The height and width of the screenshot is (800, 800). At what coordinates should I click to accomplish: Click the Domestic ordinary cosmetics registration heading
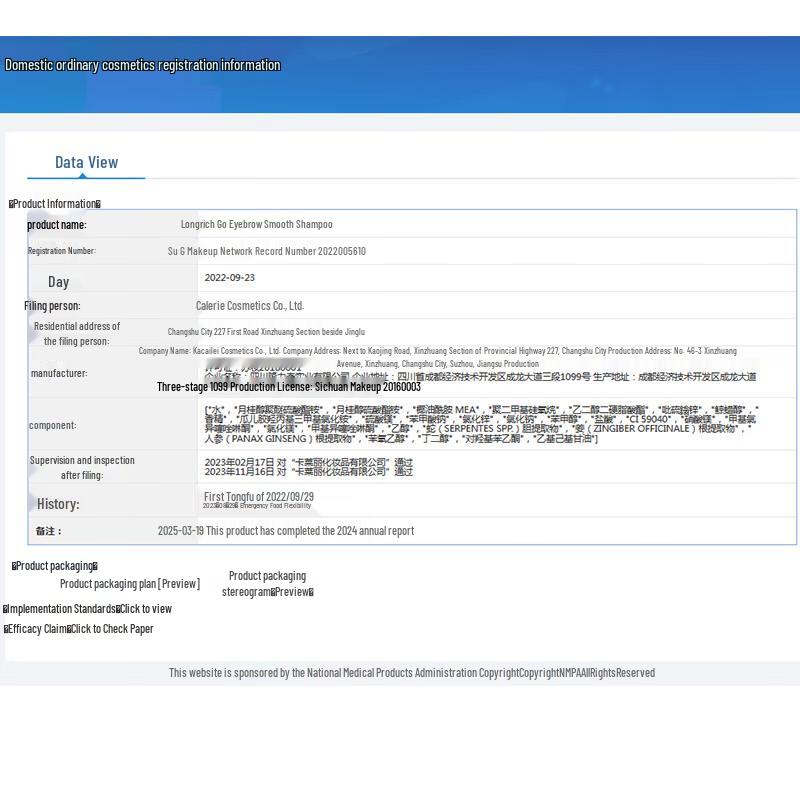[142, 65]
